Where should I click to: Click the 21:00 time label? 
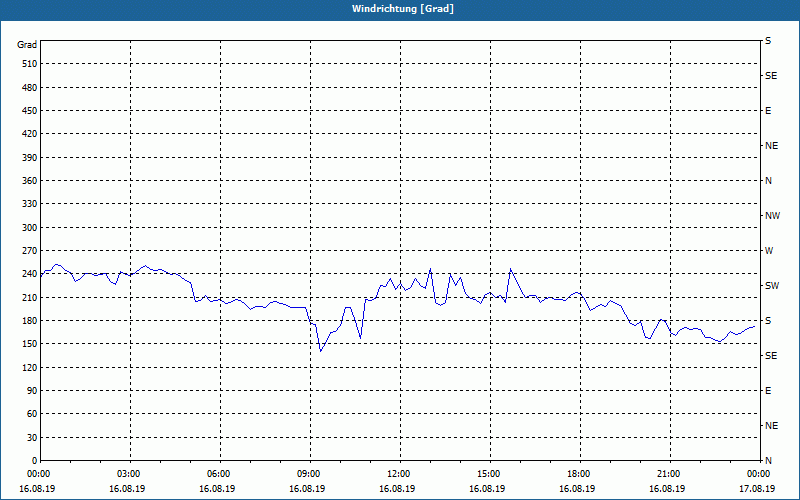point(669,474)
